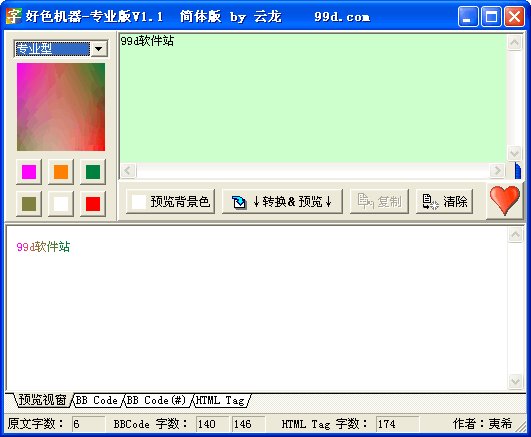Select the olive color swatch
The width and height of the screenshot is (531, 437).
tap(29, 204)
